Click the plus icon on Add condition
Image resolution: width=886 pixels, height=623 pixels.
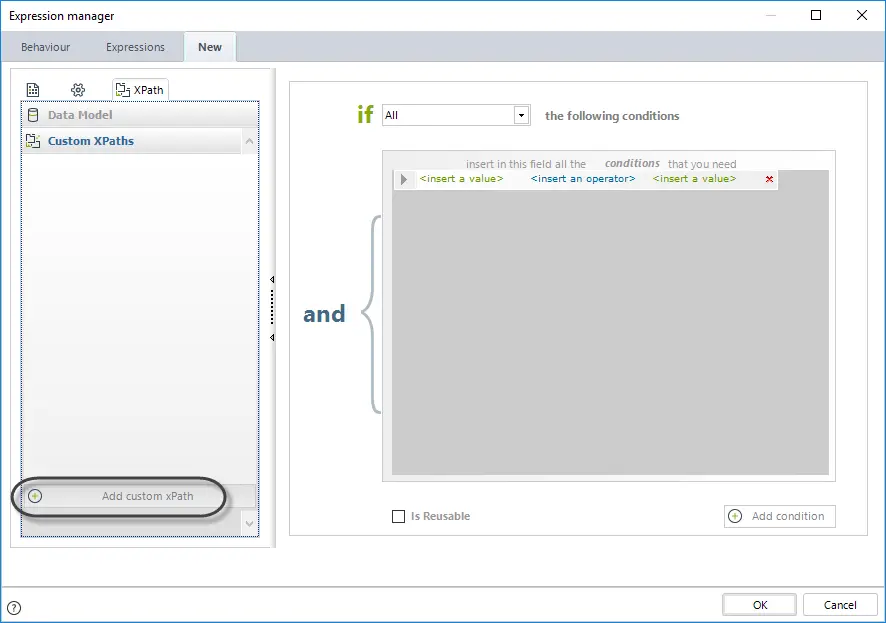pos(735,516)
